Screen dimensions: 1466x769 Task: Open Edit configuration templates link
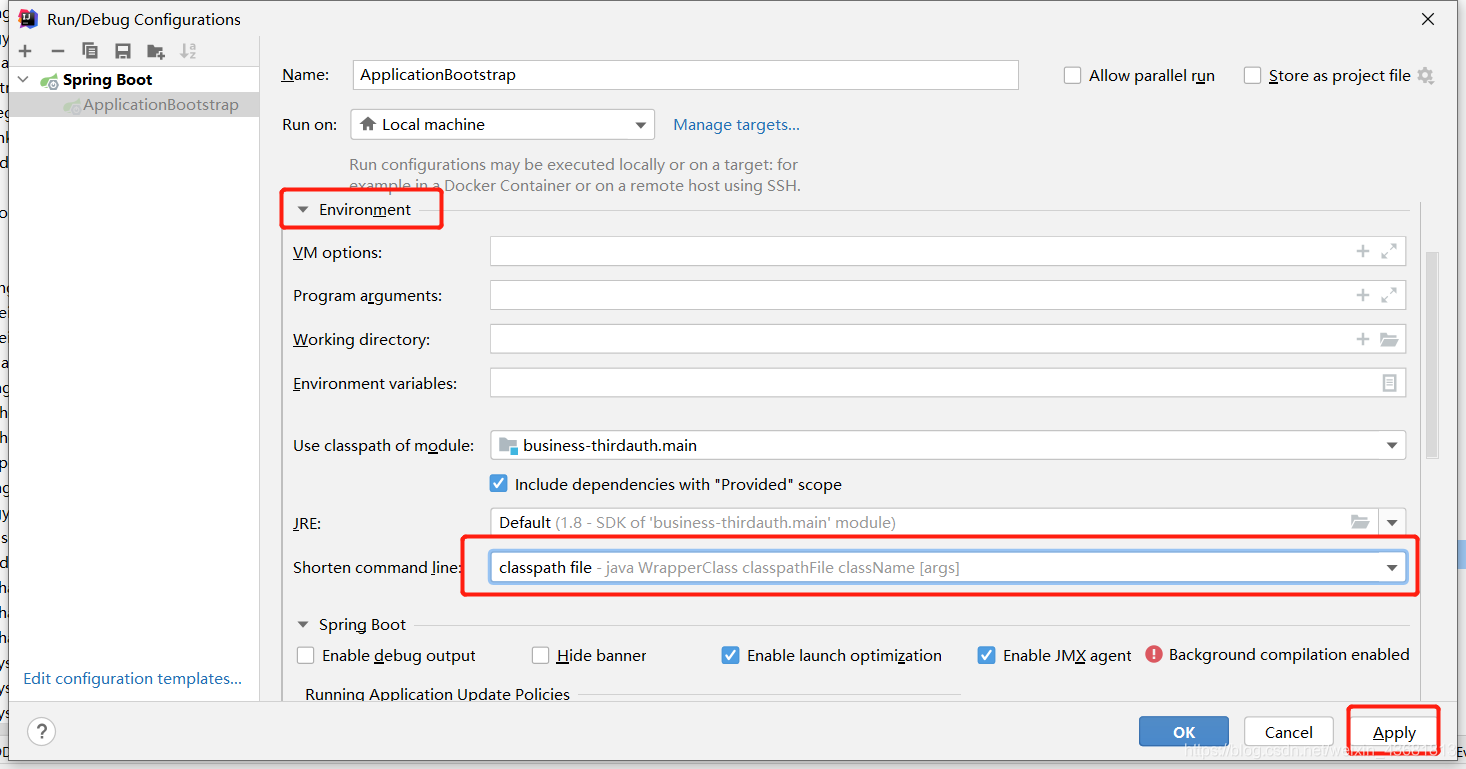click(132, 679)
